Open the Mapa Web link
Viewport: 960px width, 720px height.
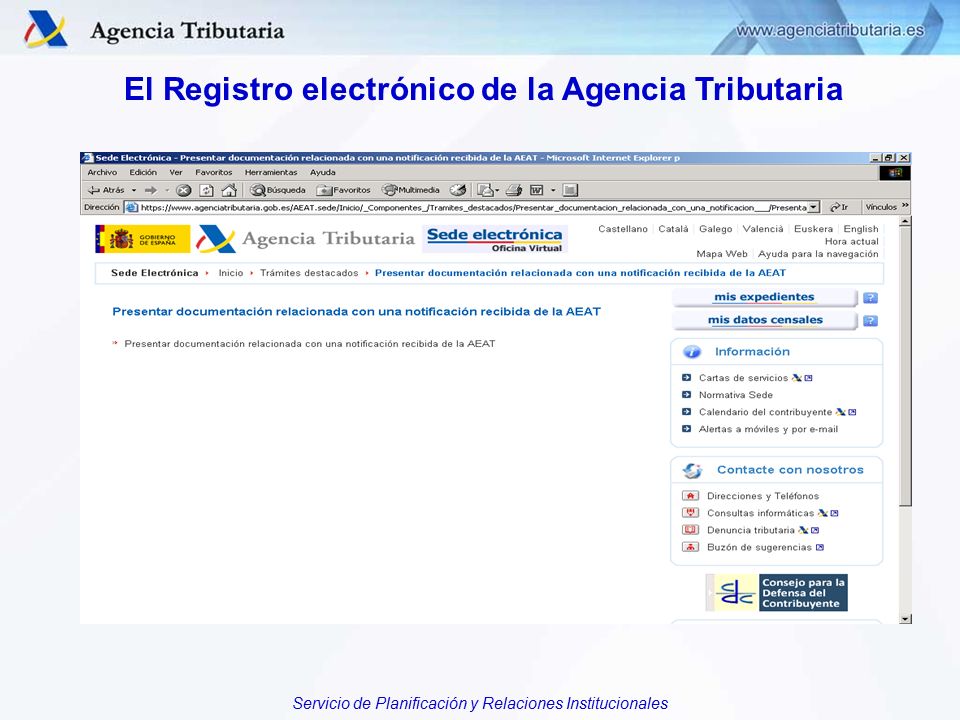(x=721, y=253)
